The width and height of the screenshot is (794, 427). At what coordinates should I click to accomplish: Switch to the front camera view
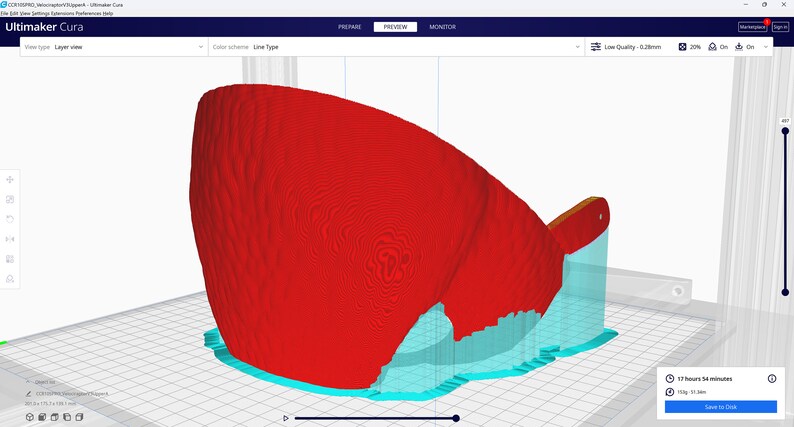42,417
